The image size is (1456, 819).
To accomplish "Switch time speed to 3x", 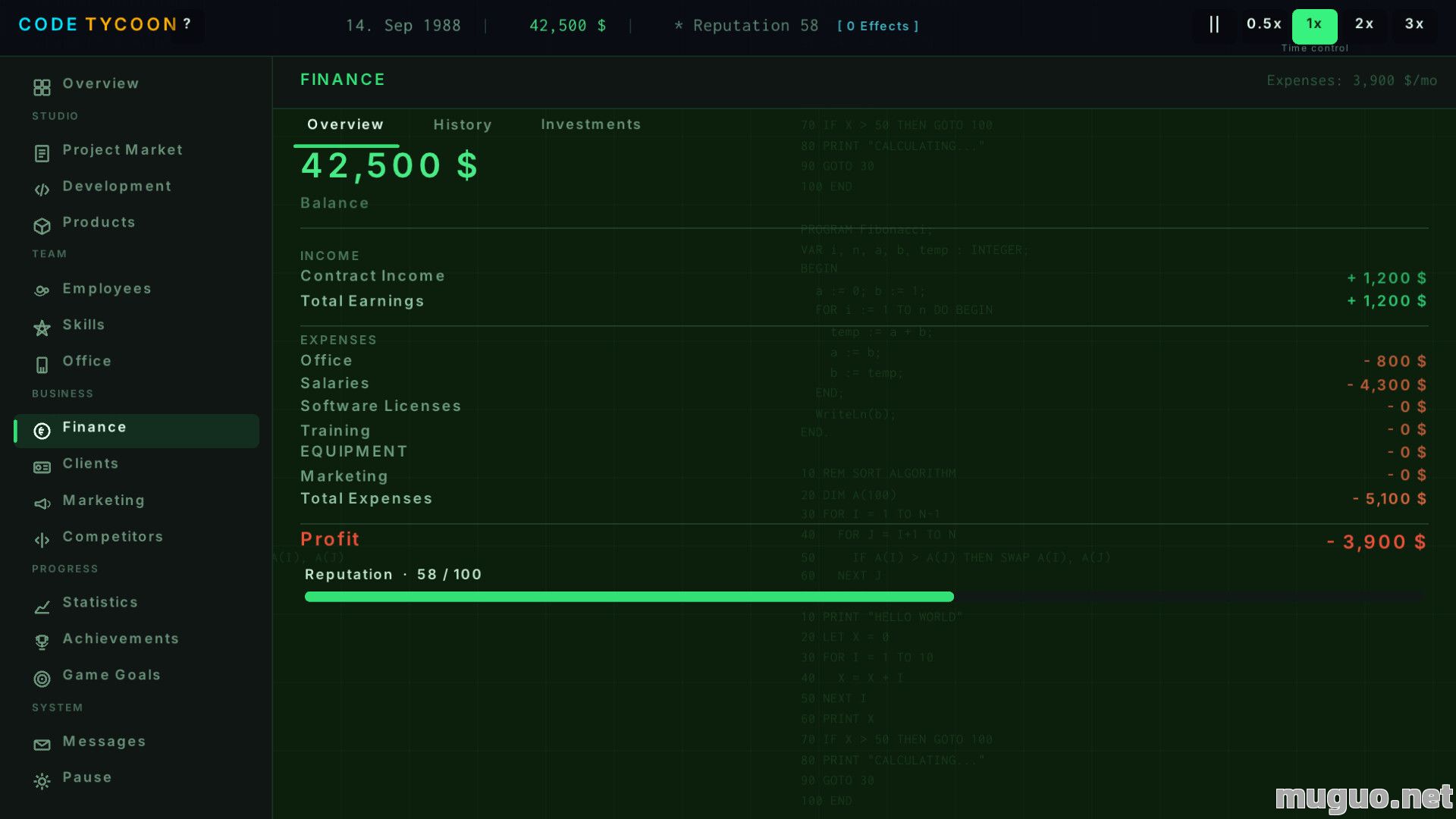I will pos(1414,24).
